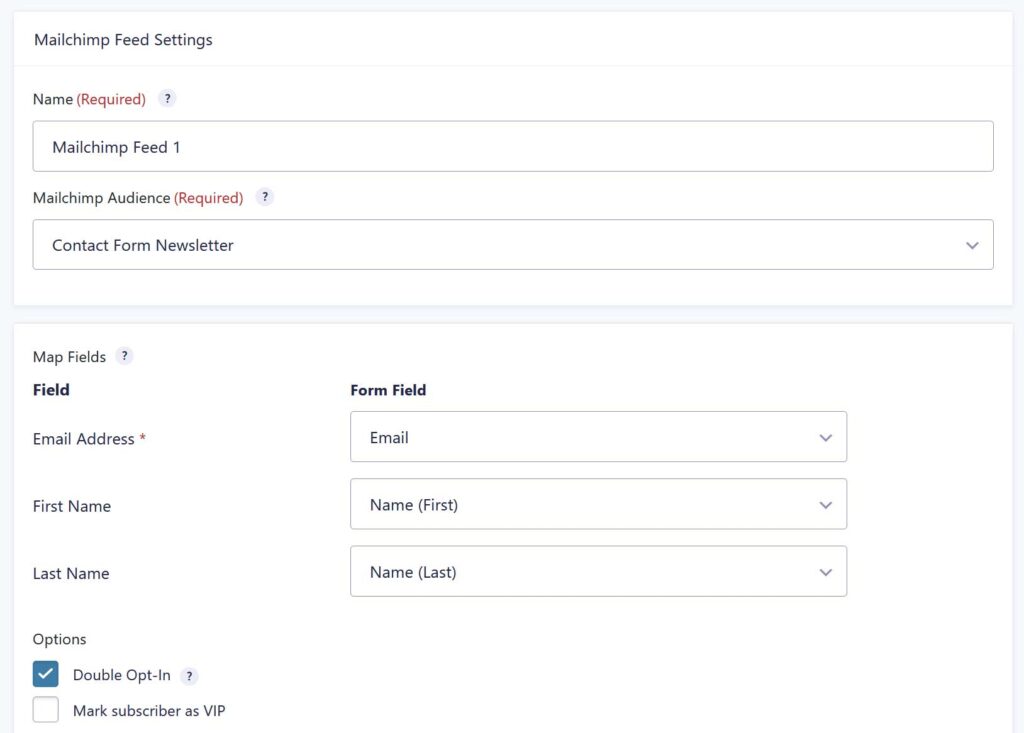Click the Mailchimp Audience help icon
The image size is (1024, 733).
(x=264, y=197)
